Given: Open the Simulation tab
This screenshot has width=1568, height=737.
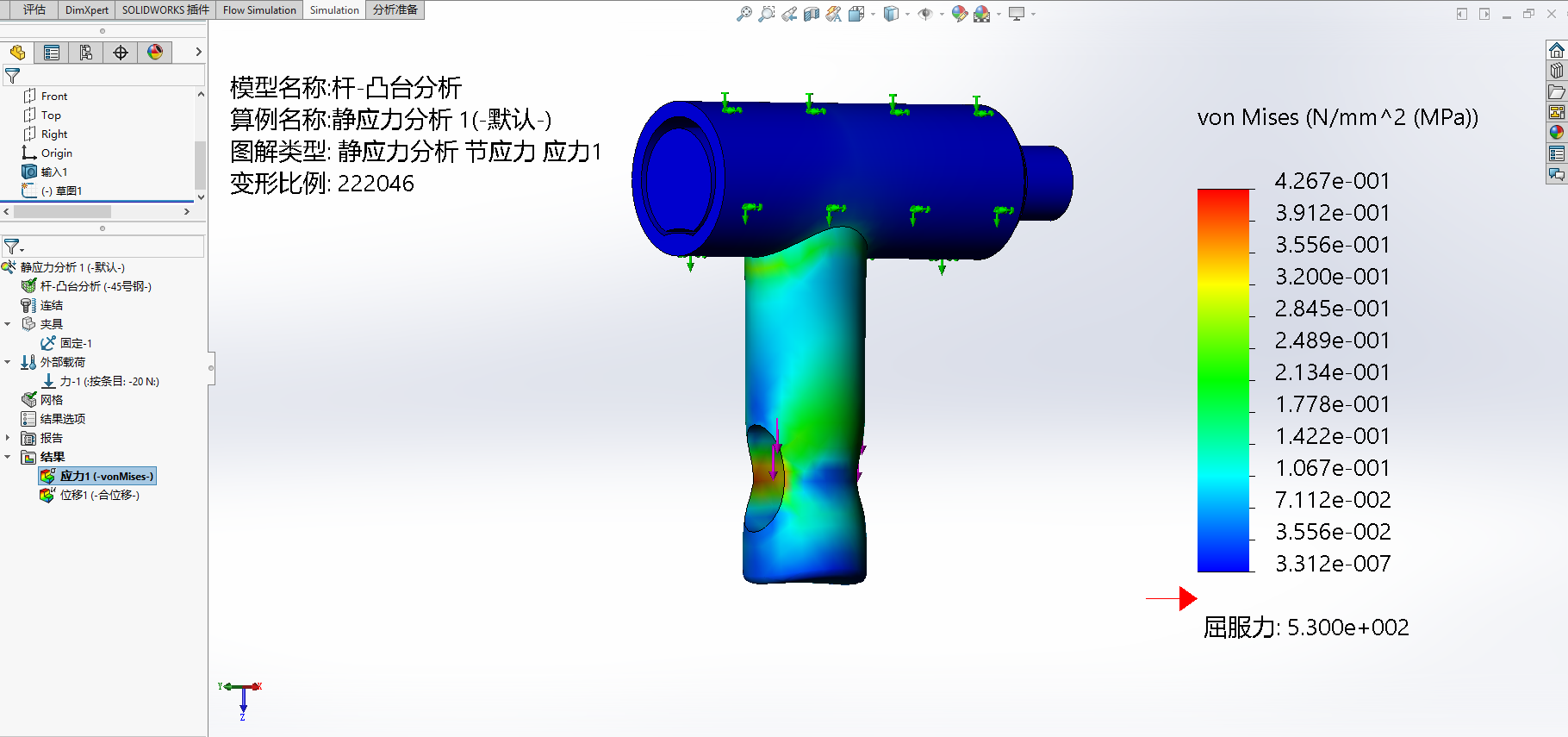Looking at the screenshot, I should (x=334, y=10).
